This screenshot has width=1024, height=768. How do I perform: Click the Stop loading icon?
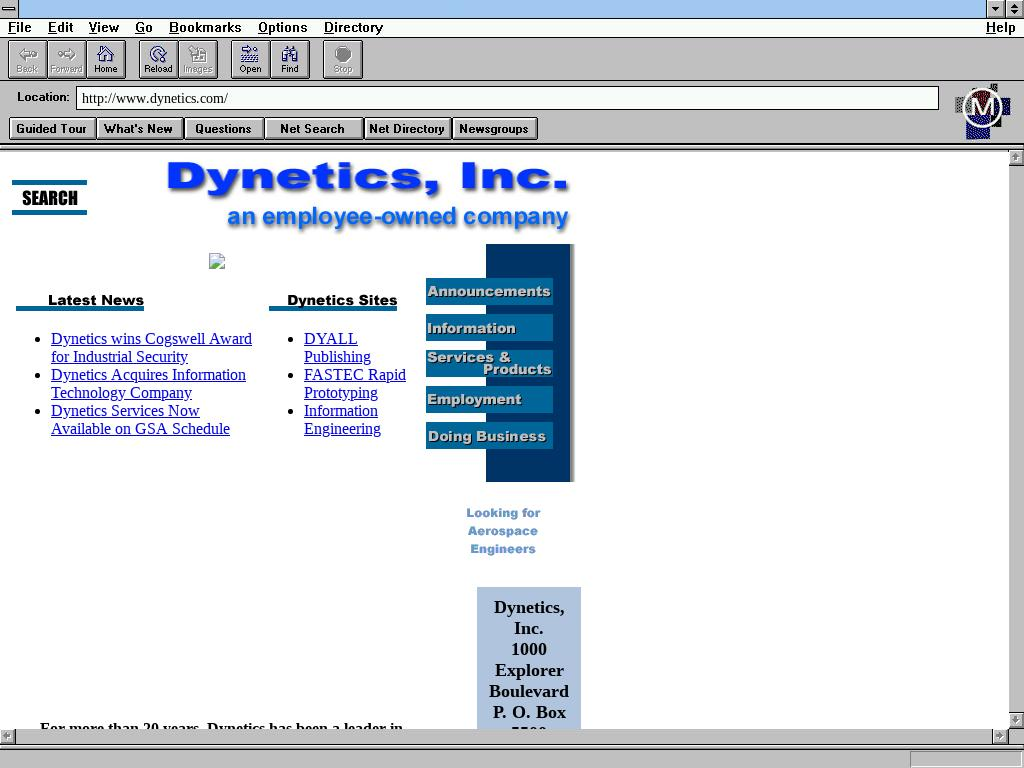coord(342,59)
